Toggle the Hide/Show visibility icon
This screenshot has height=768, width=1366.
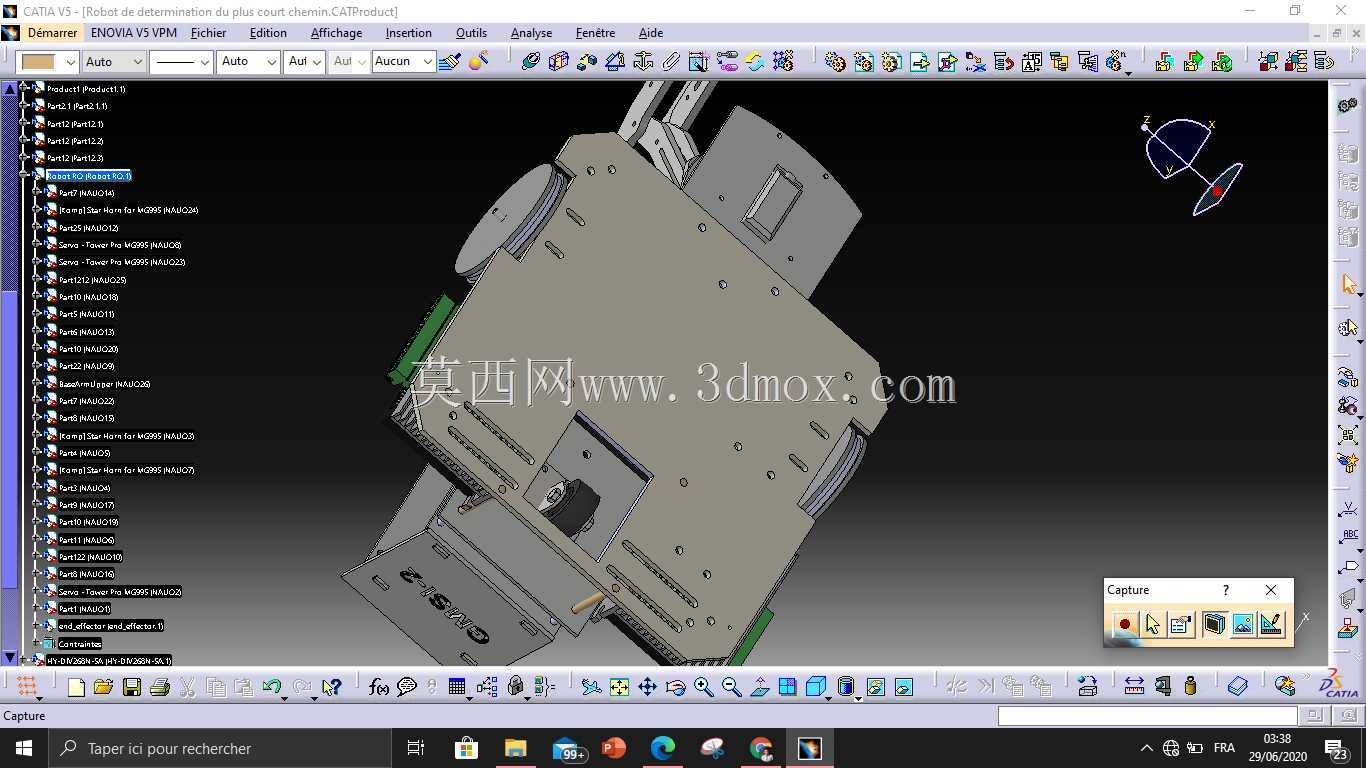875,687
